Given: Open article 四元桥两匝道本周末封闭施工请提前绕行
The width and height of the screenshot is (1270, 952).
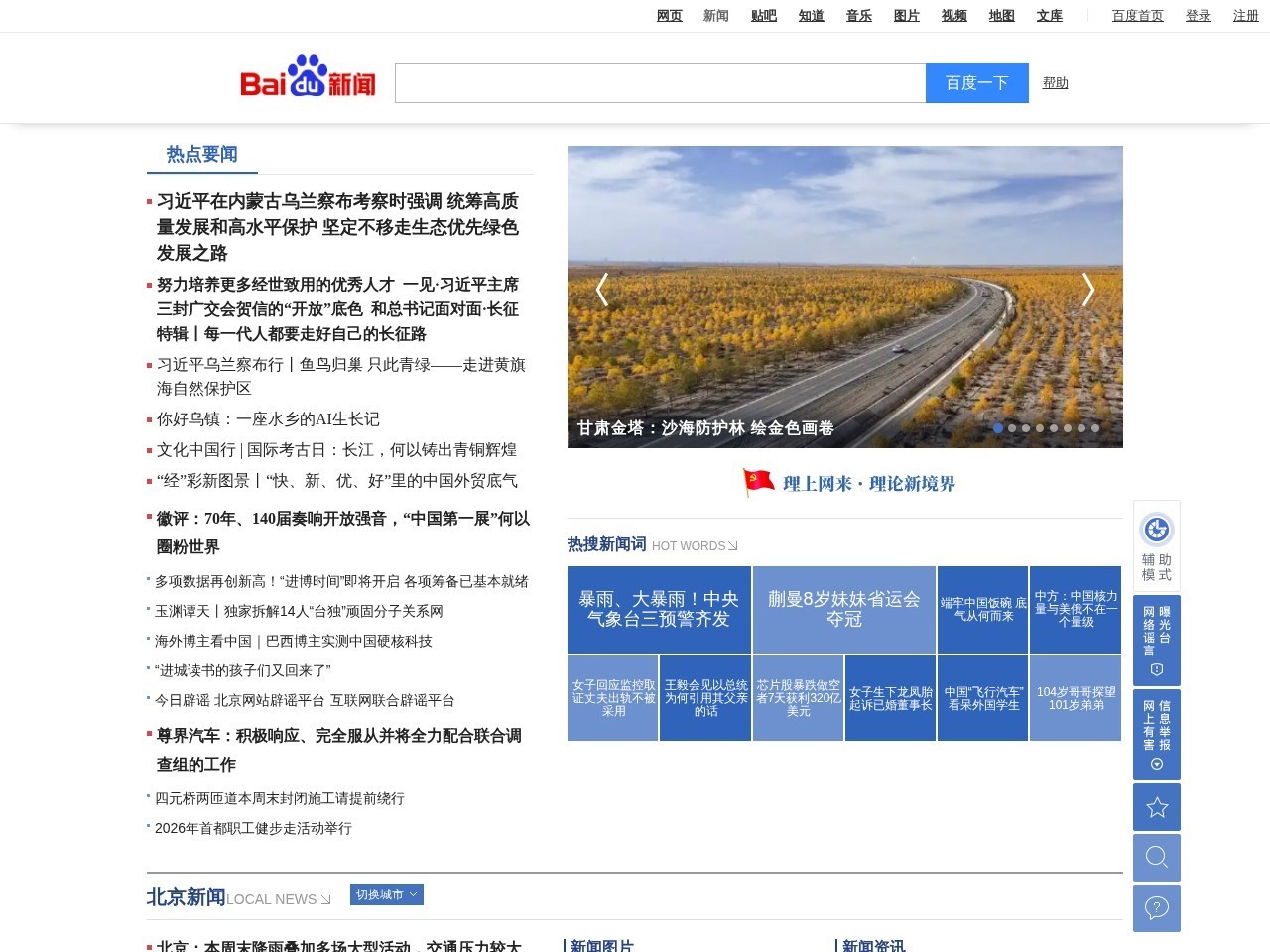Looking at the screenshot, I should tap(280, 798).
